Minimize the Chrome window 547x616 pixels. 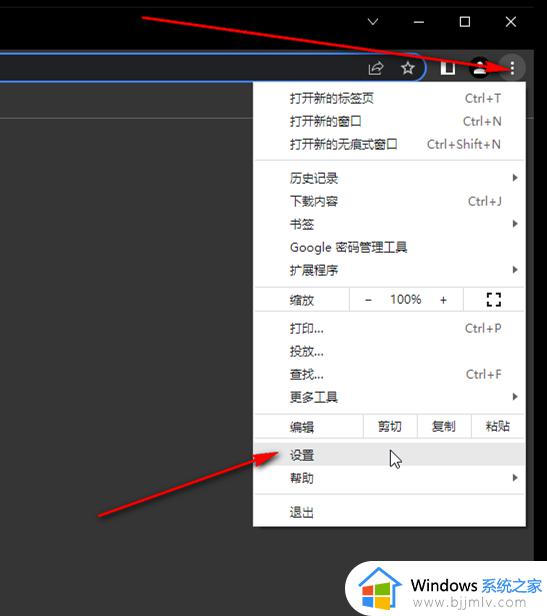point(419,22)
